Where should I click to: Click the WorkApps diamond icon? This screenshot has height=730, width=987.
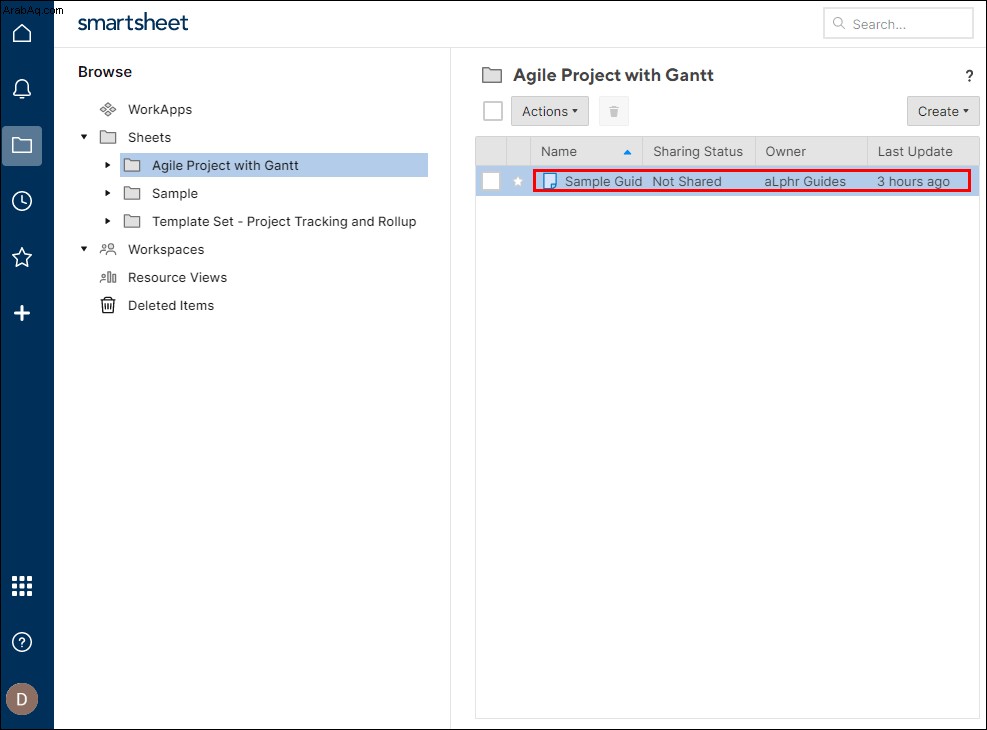(108, 110)
